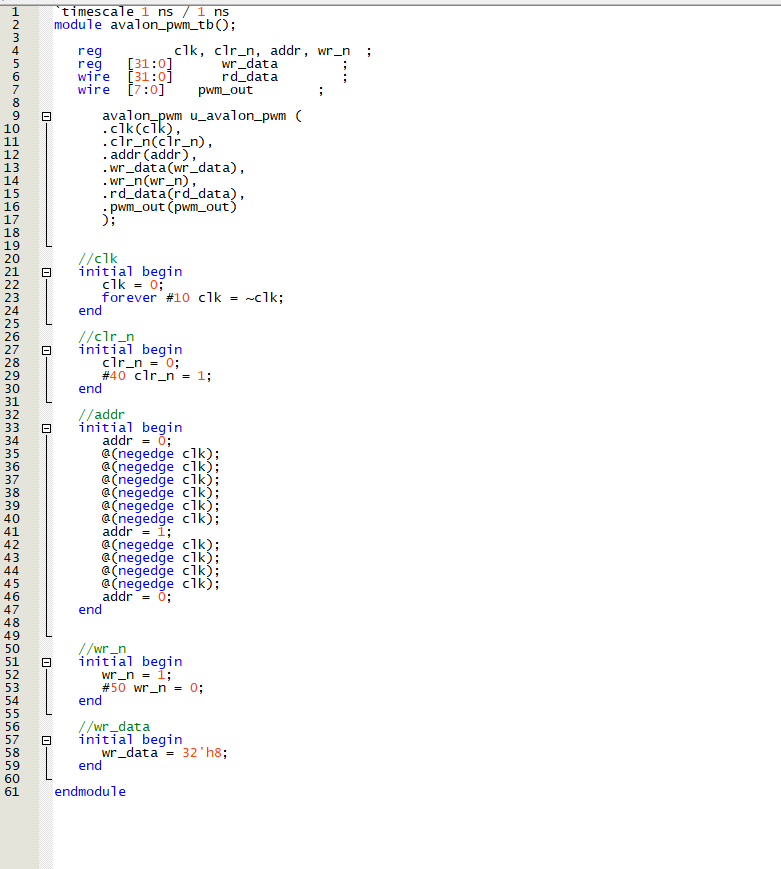Click the '//addr' comment
Image resolution: width=781 pixels, height=869 pixels.
102,415
